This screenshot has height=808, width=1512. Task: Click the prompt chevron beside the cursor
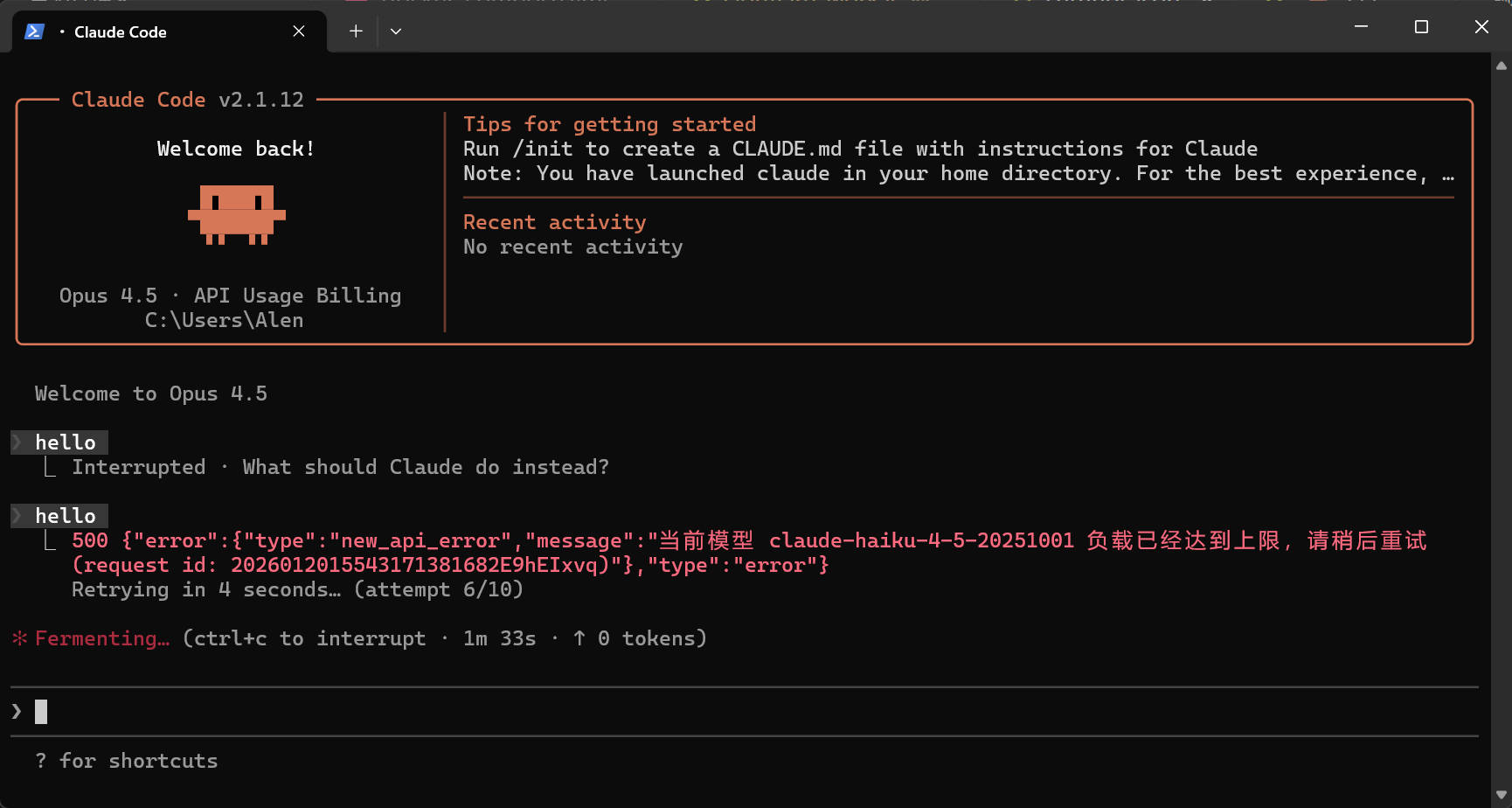[x=17, y=712]
